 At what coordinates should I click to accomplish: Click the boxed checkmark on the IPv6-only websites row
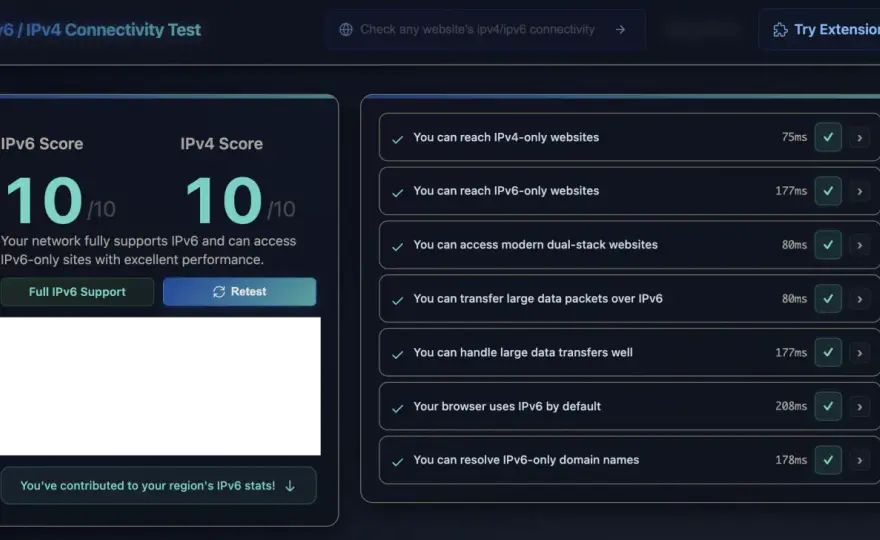[x=828, y=191]
